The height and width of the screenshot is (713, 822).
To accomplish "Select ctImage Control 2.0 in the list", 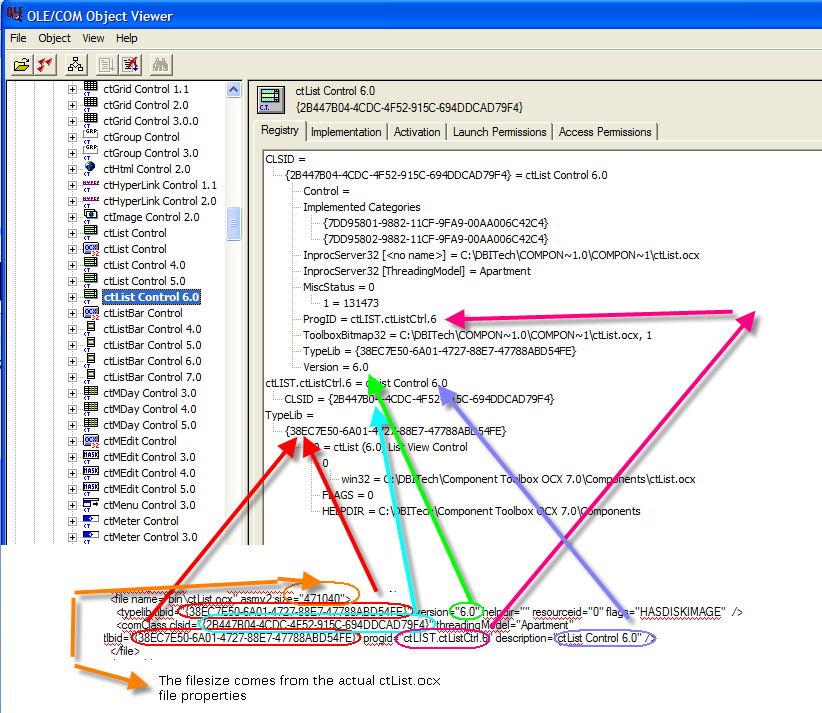I will (150, 217).
